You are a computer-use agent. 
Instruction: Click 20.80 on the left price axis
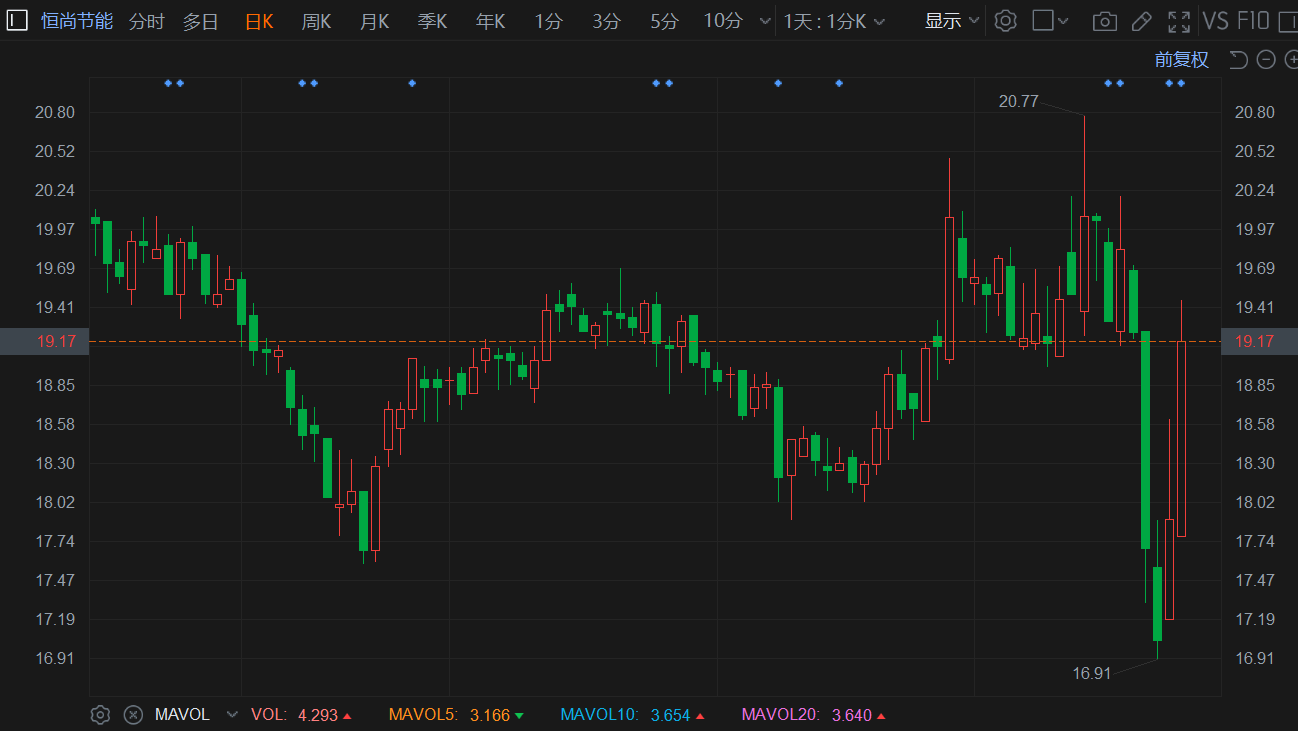pos(55,112)
